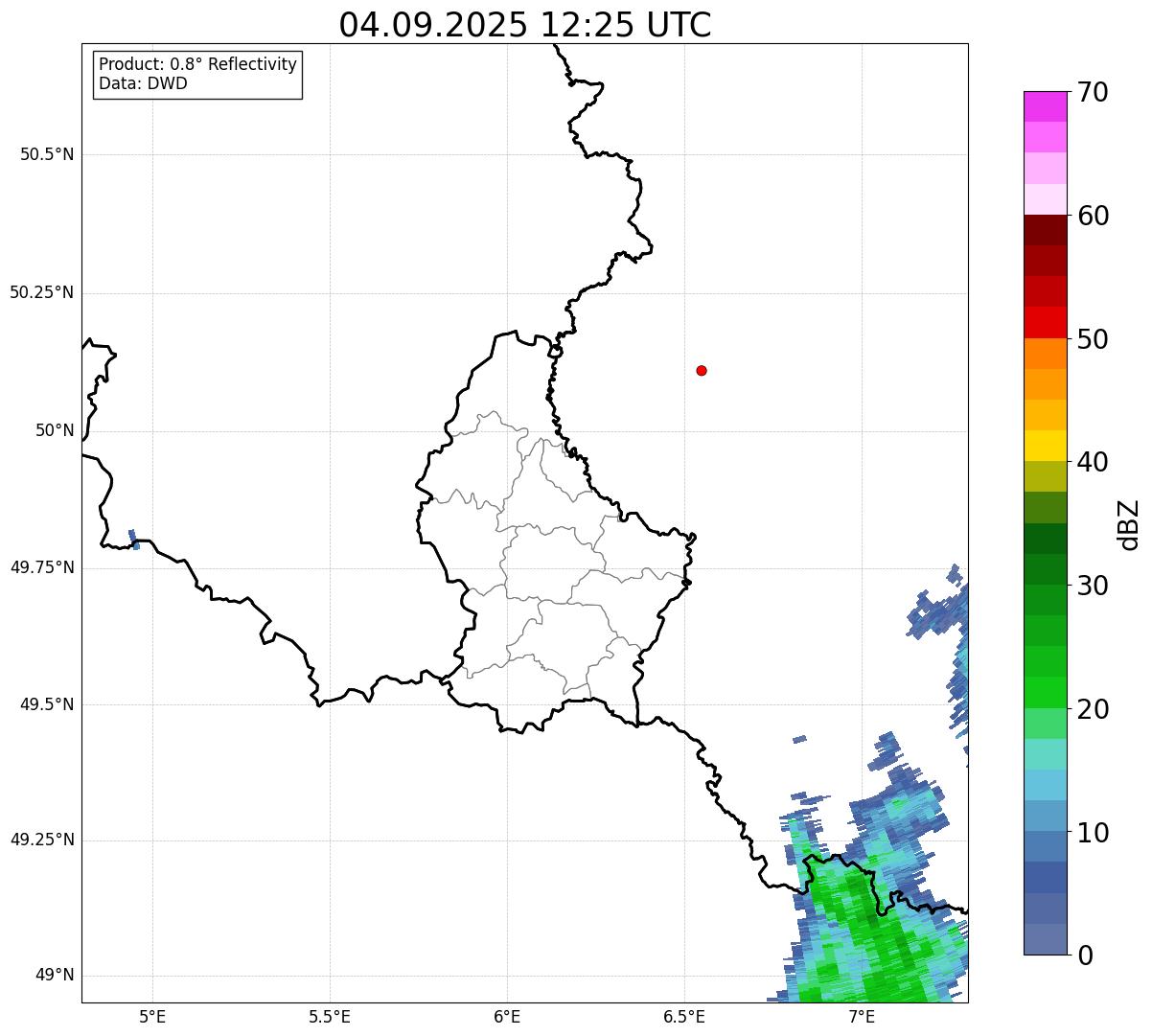The image size is (1152, 1036).
Task: Click the 49°N latitude tick label
Action: point(55,976)
